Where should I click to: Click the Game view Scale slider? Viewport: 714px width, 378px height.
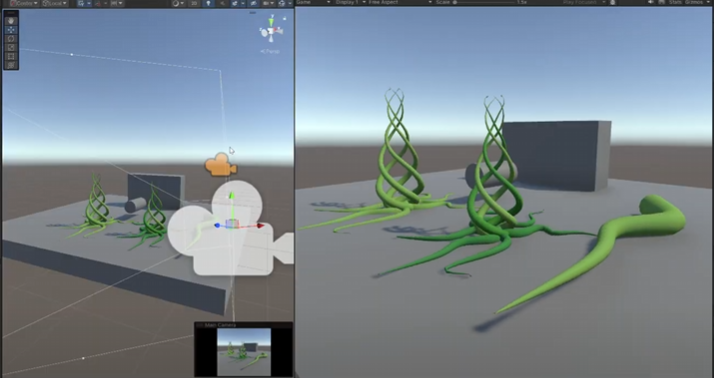[483, 2]
